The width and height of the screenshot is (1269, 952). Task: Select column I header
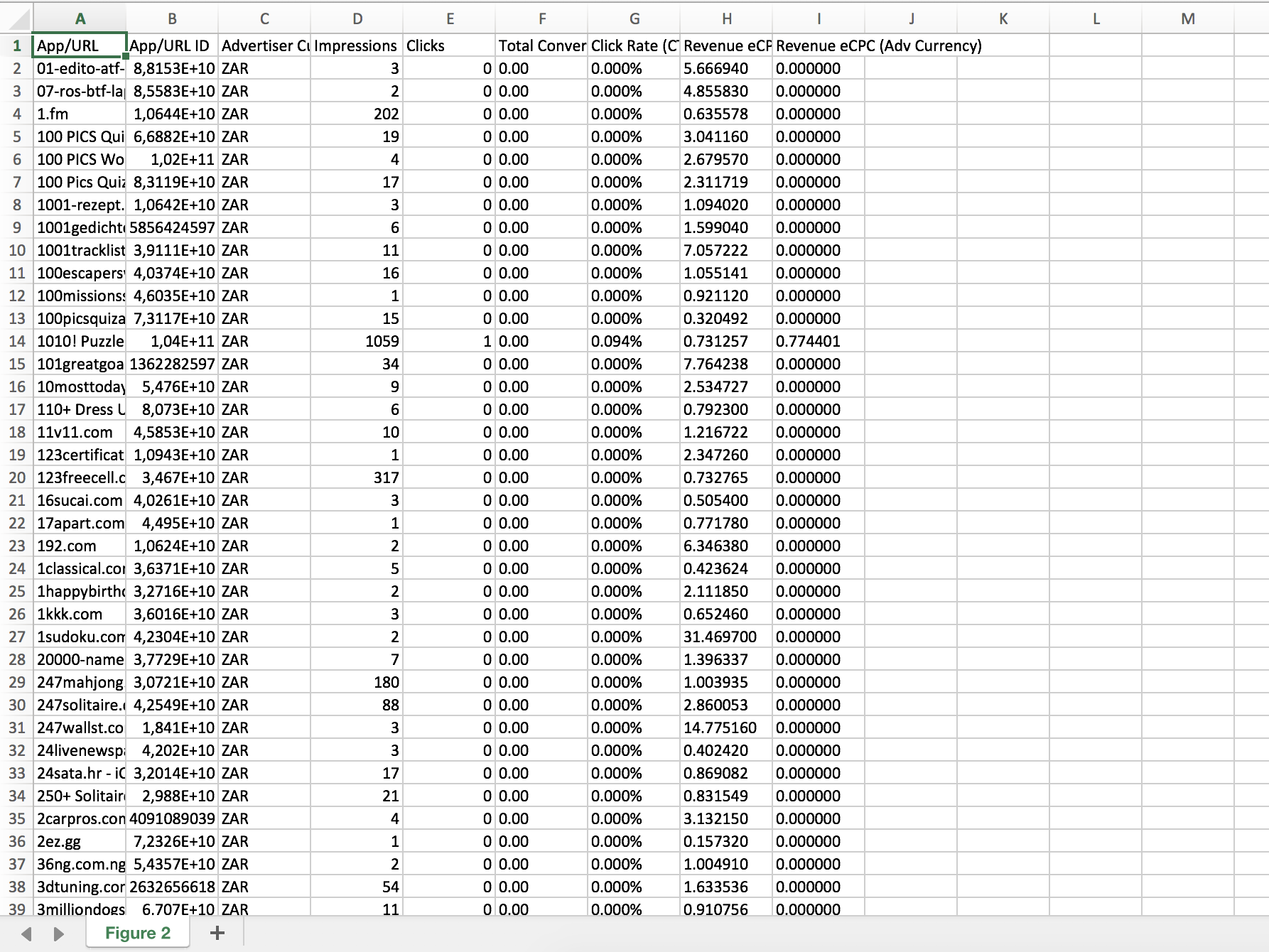tap(819, 19)
